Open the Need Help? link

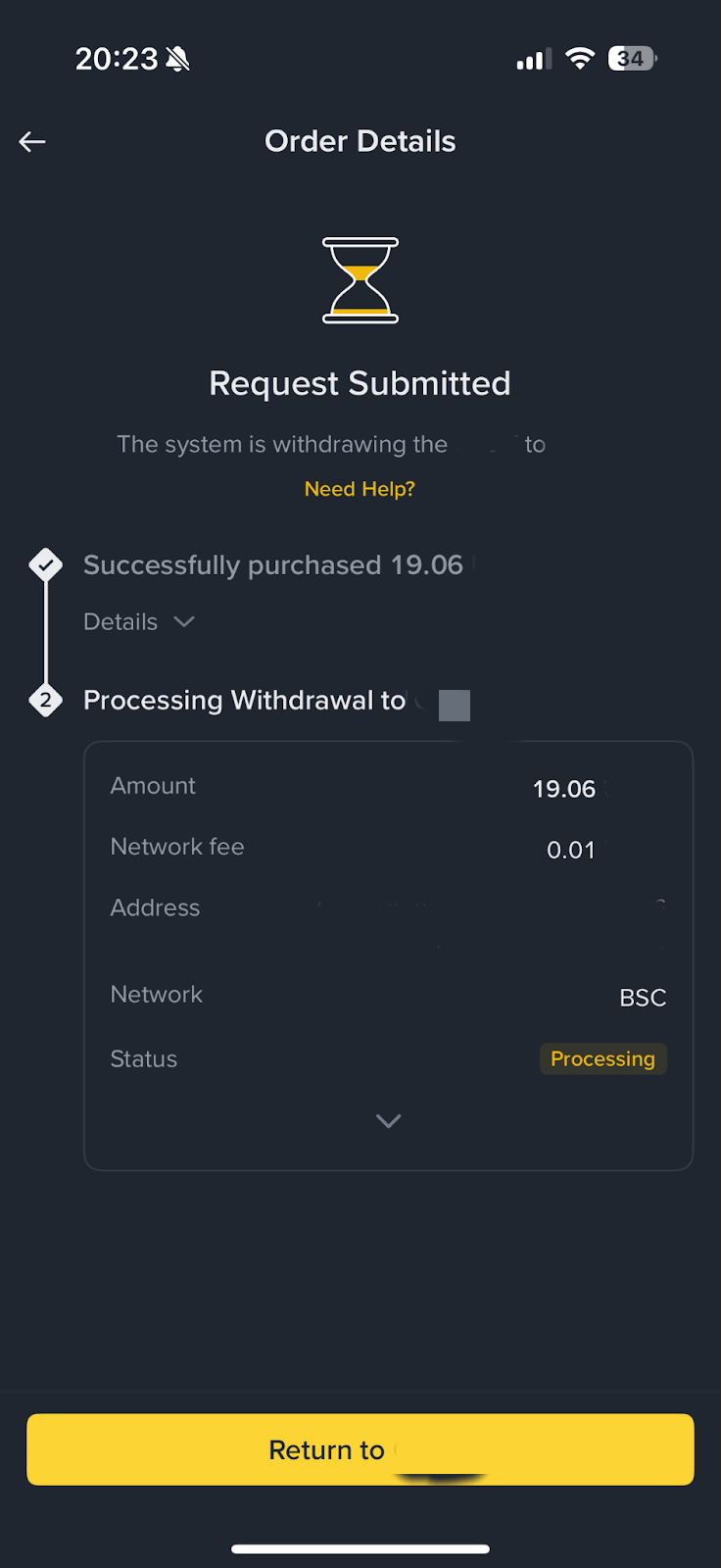click(x=360, y=488)
